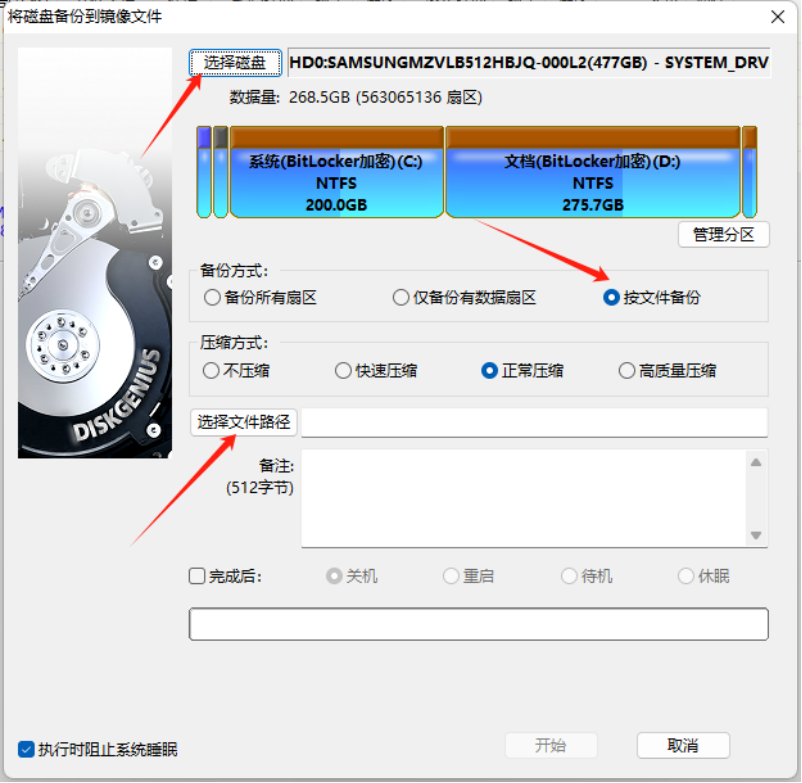Screen dimensions: 802x783
Task: Click the 取消 button
Action: [x=683, y=746]
